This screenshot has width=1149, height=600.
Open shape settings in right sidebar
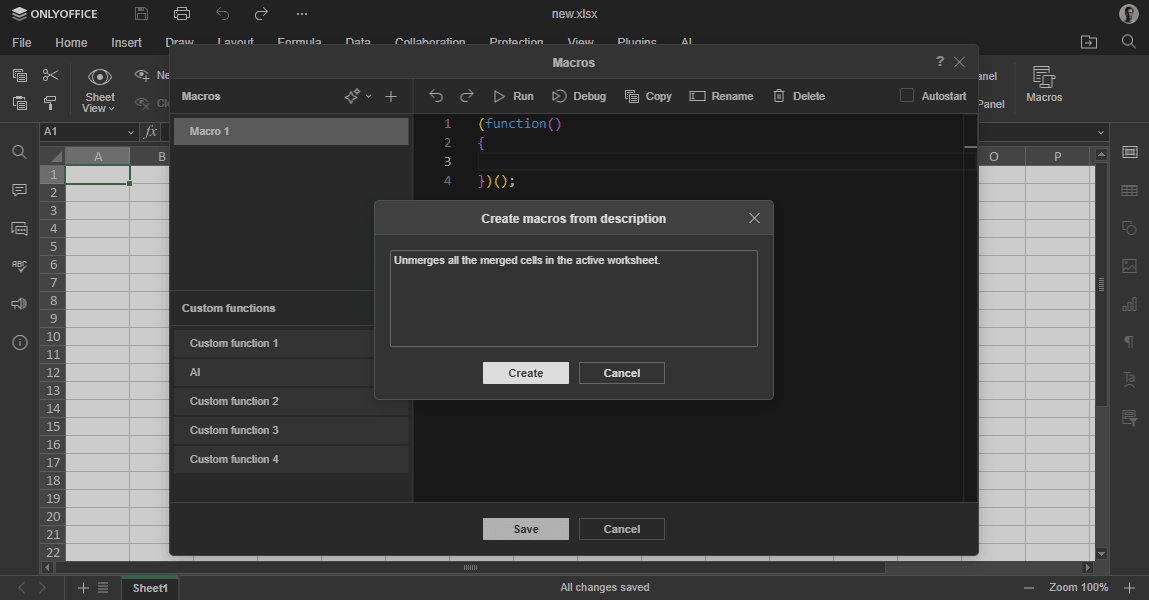(x=1129, y=229)
